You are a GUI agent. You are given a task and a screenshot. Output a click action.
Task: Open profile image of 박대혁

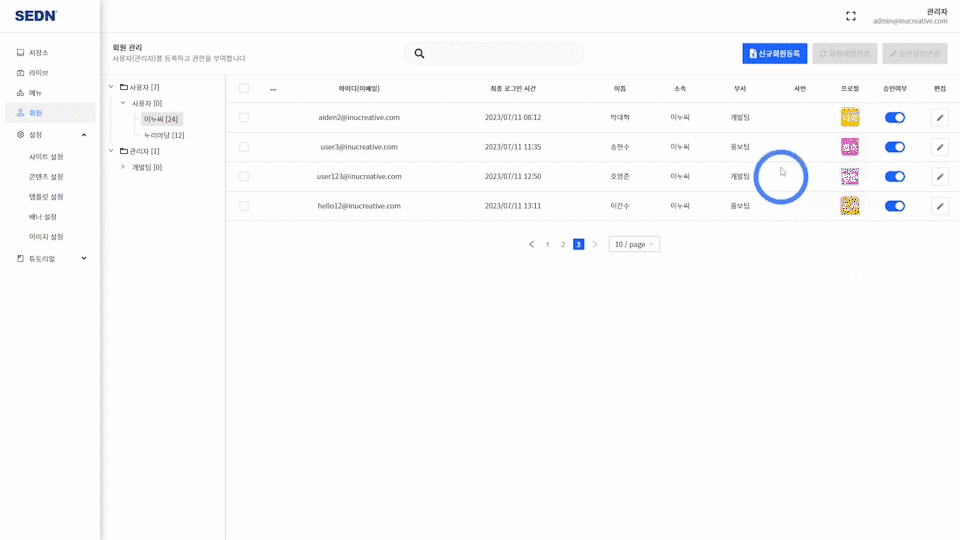[850, 118]
